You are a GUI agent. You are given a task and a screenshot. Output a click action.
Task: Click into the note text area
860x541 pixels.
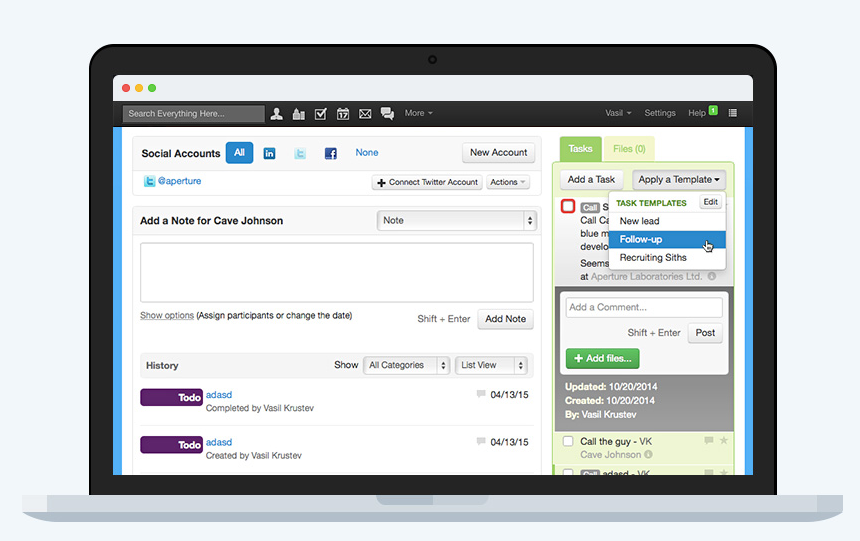337,273
